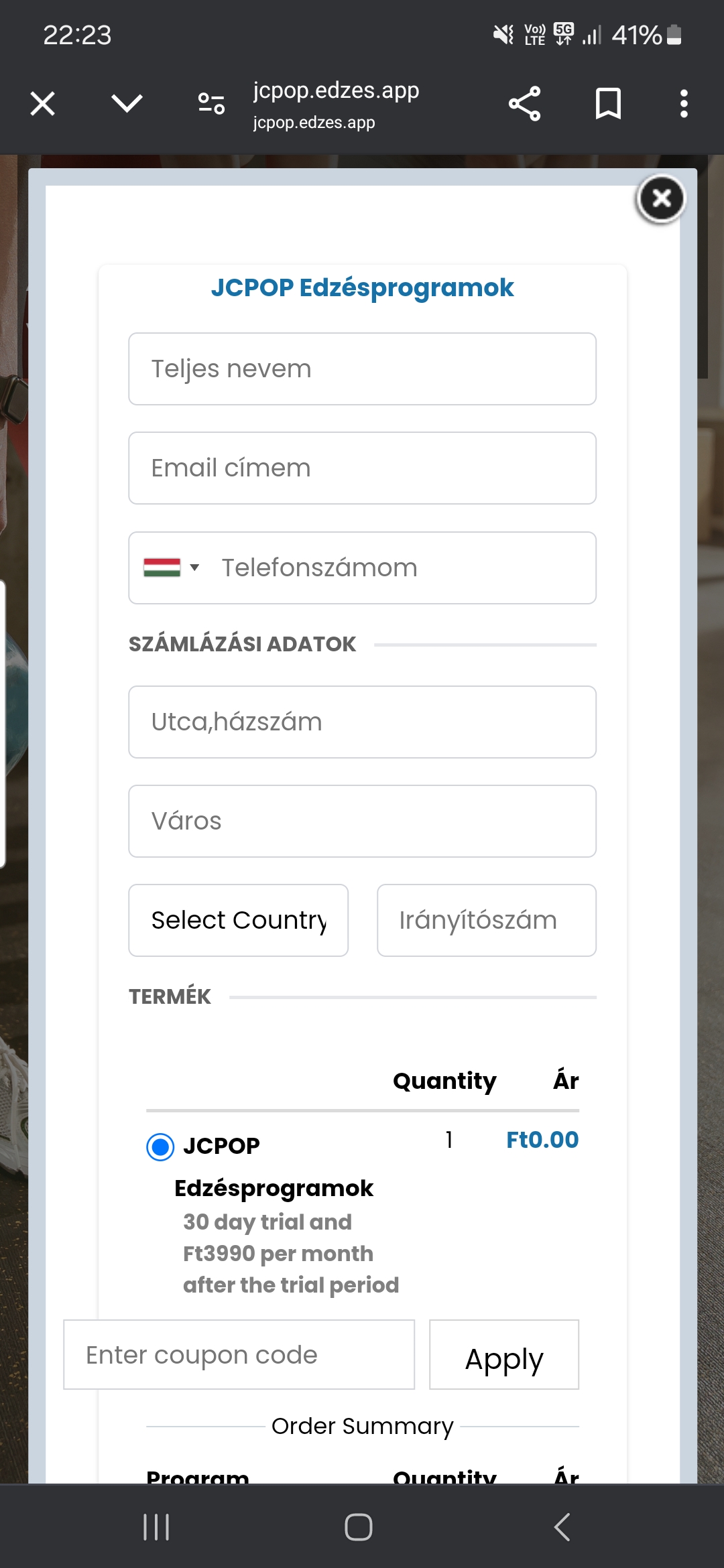The height and width of the screenshot is (1568, 724).
Task: Open the phone country flag dropdown
Action: [x=172, y=568]
